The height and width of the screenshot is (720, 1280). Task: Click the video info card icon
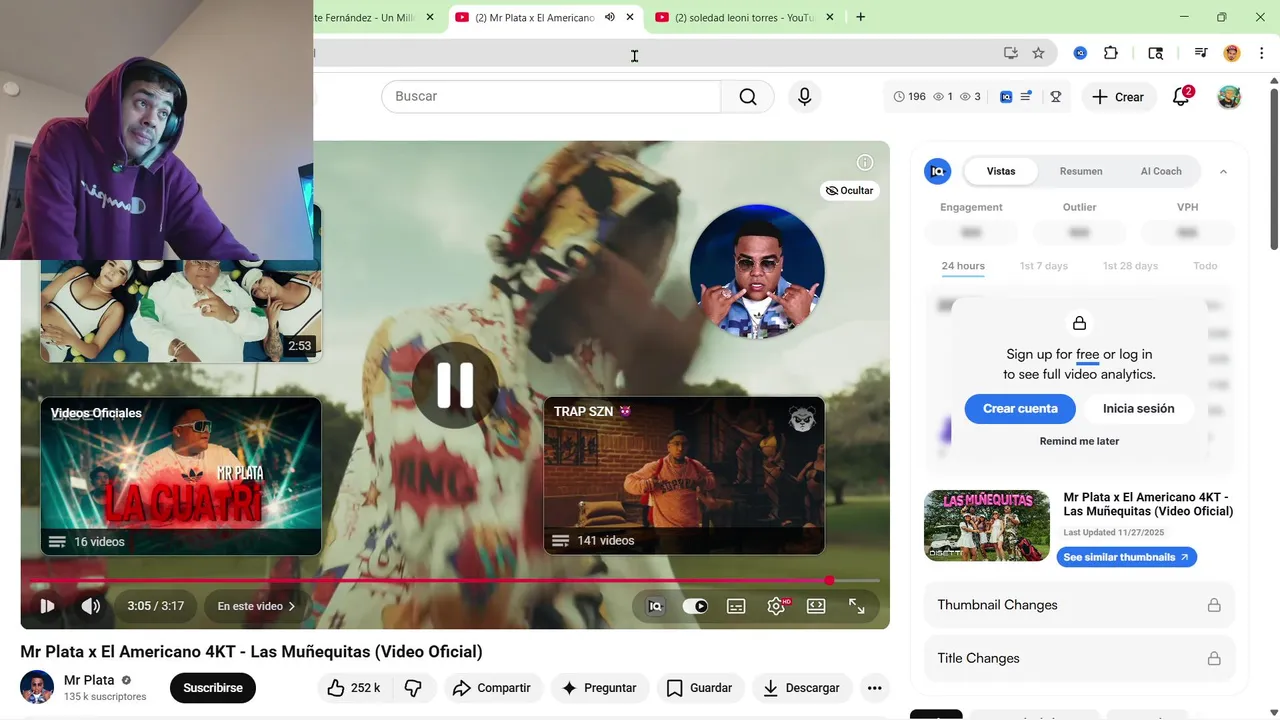tap(865, 162)
